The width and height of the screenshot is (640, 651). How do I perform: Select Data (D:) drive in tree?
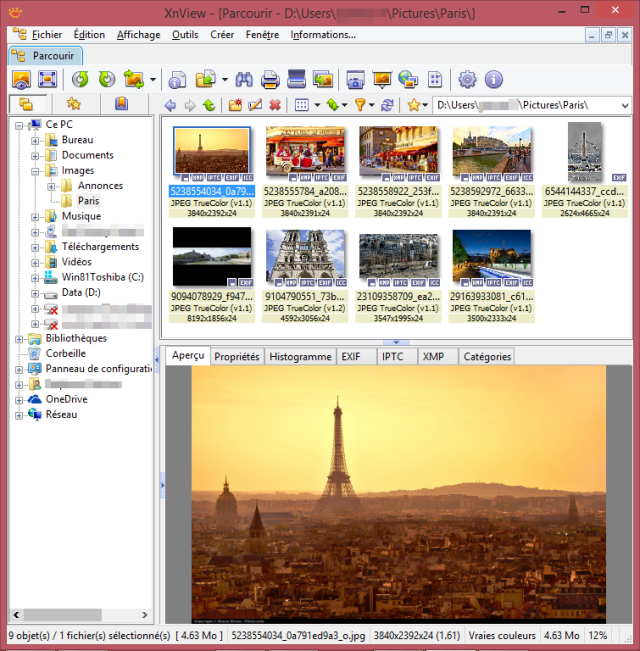coord(81,293)
